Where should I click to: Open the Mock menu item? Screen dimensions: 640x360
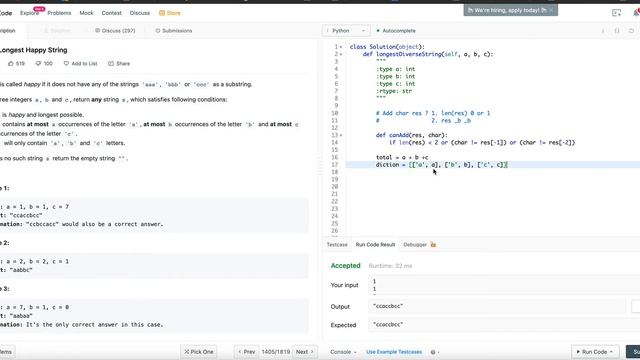coord(86,13)
